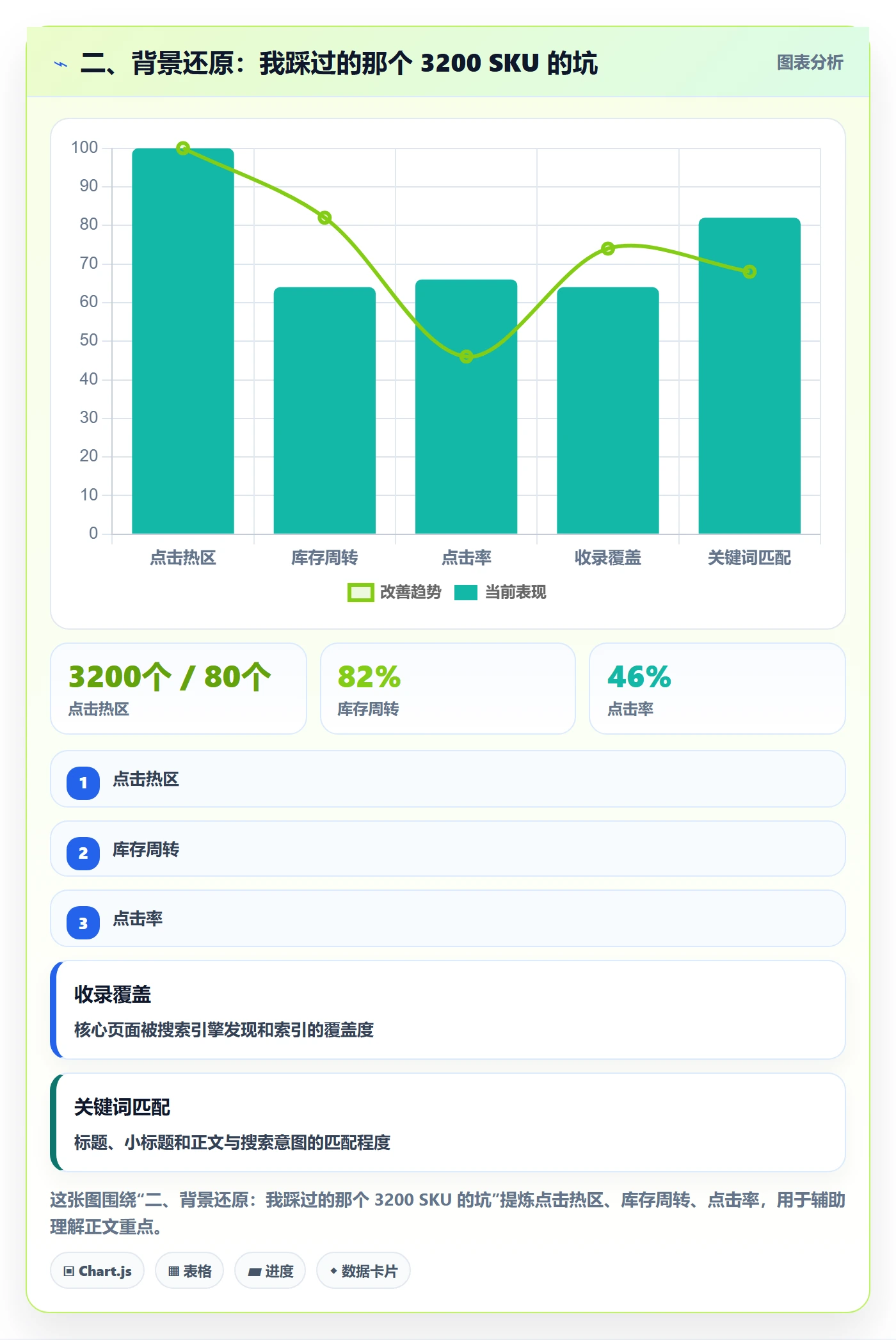
Task: Click trend line point above 库存周转
Action: 324,218
